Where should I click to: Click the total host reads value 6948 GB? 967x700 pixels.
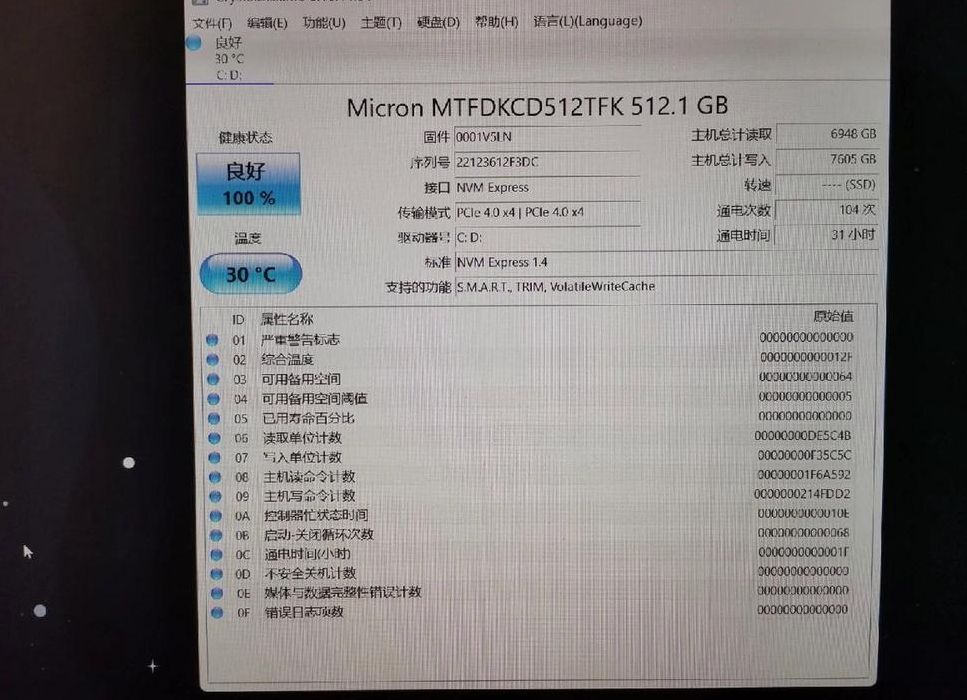coord(827,134)
